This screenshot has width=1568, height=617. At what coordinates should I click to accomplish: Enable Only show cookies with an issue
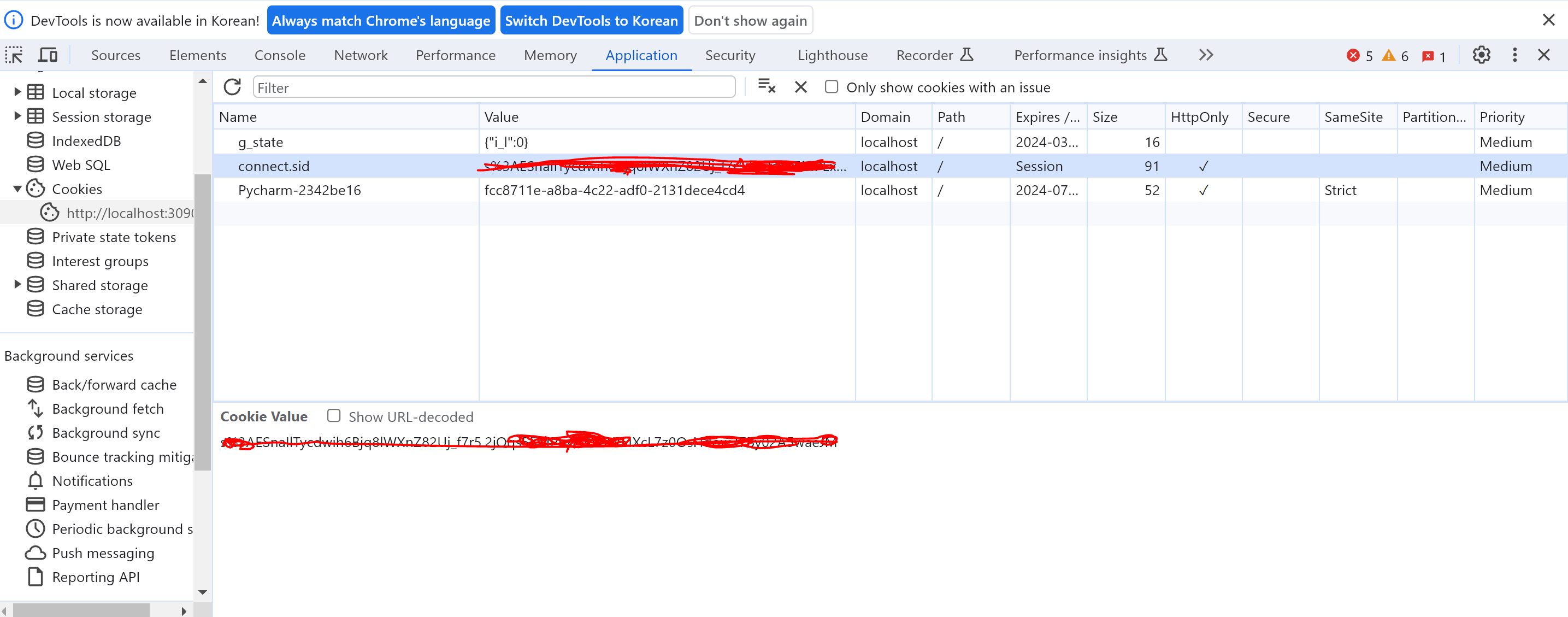[831, 86]
